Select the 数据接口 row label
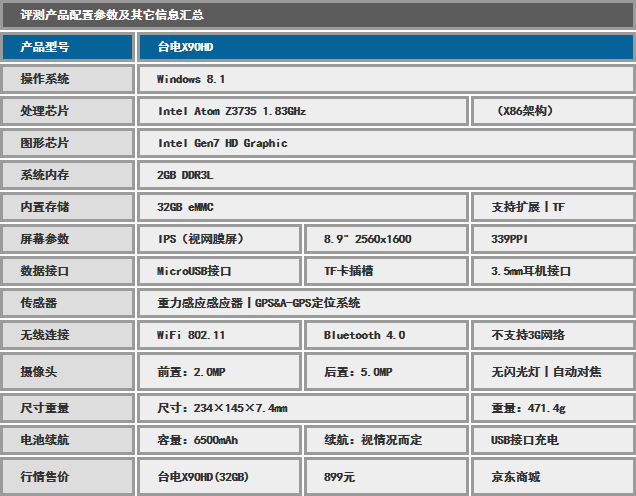Viewport: 636px width, 496px height. click(x=67, y=271)
